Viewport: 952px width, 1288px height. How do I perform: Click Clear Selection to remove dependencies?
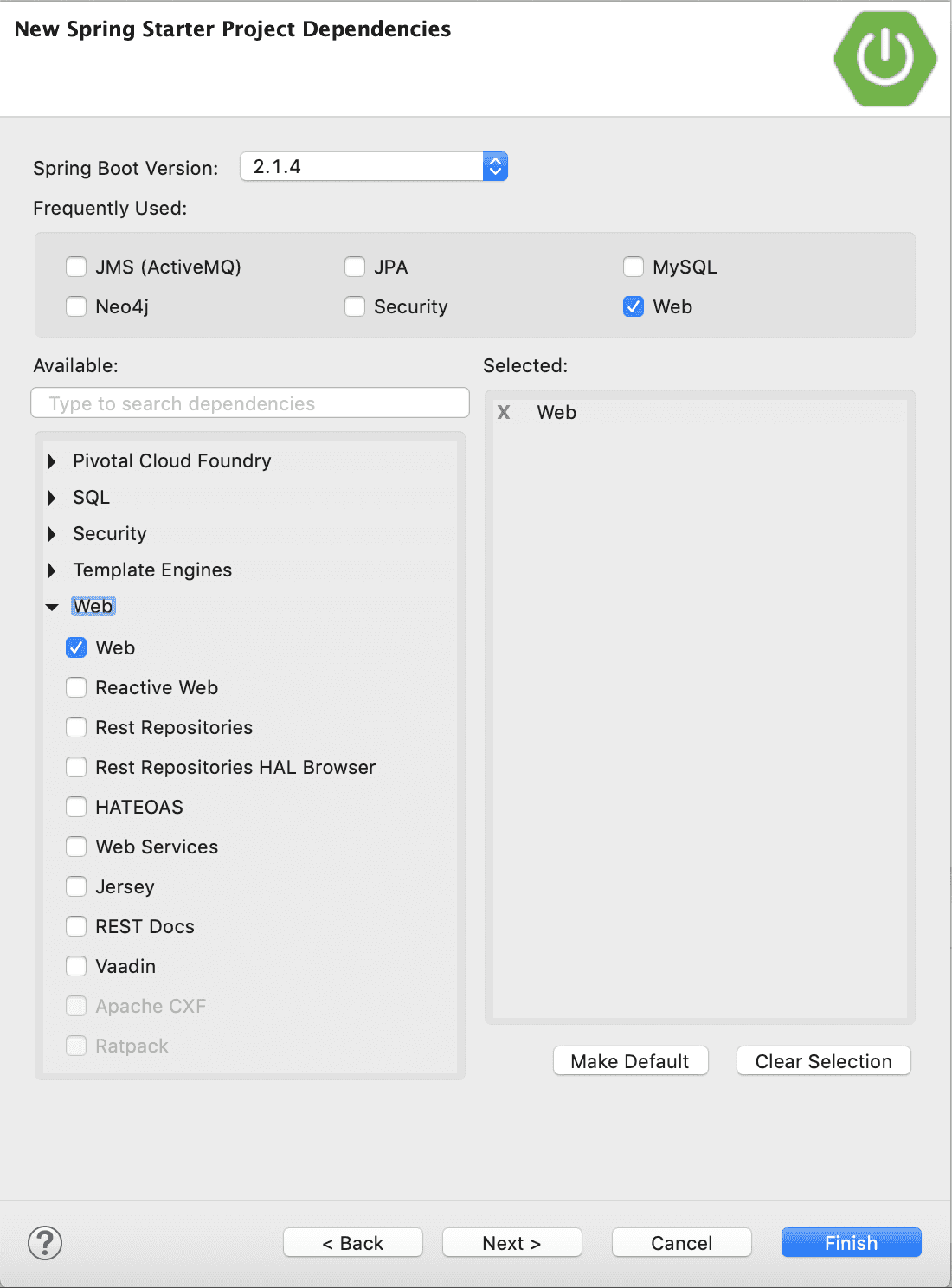pyautogui.click(x=822, y=1060)
